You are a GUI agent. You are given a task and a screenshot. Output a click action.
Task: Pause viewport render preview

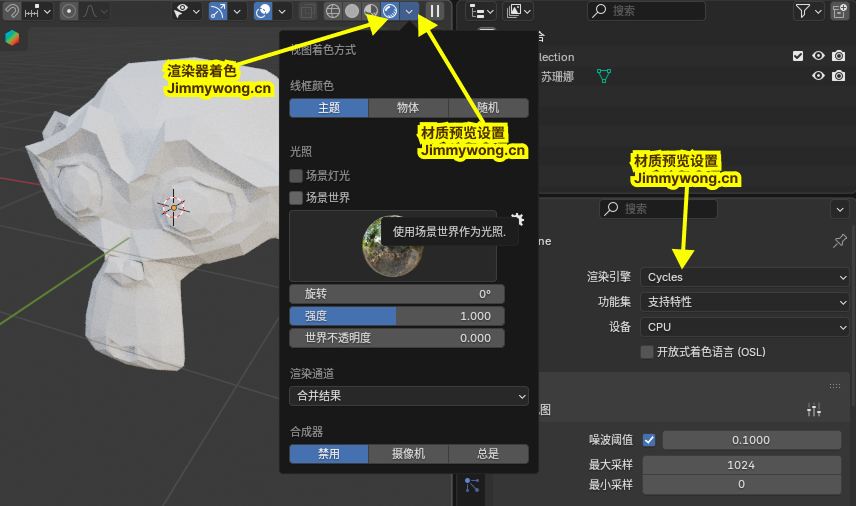pos(435,11)
